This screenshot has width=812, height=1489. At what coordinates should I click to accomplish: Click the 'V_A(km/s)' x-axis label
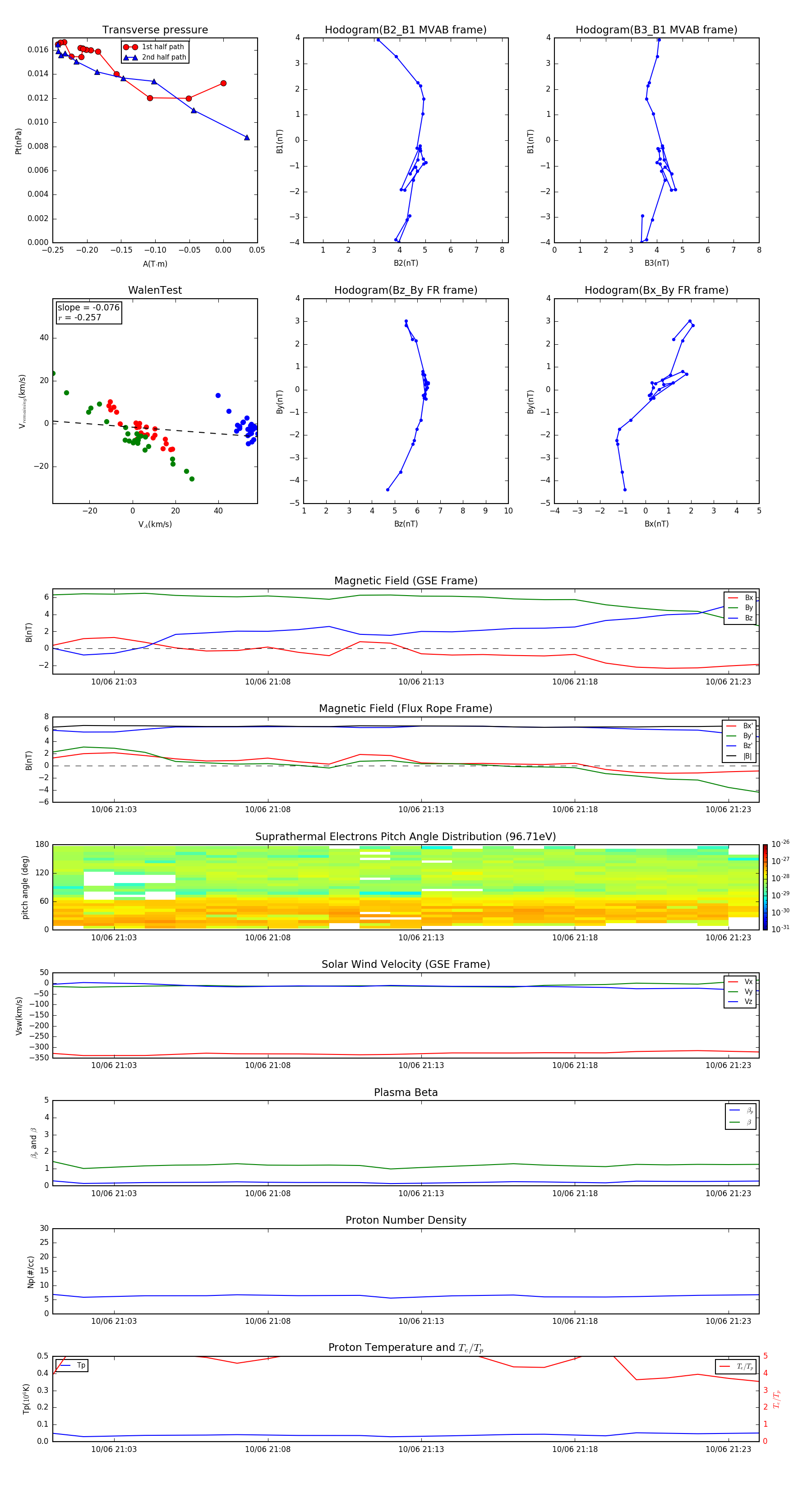coord(155,524)
